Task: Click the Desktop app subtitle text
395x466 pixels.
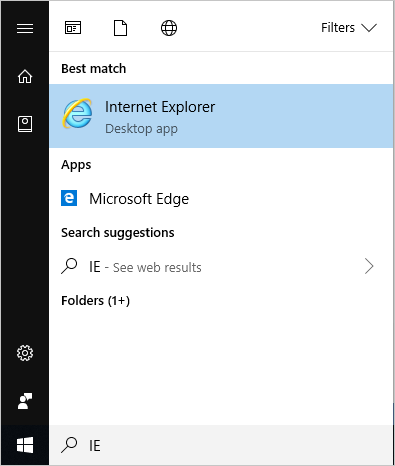Action: [141, 129]
